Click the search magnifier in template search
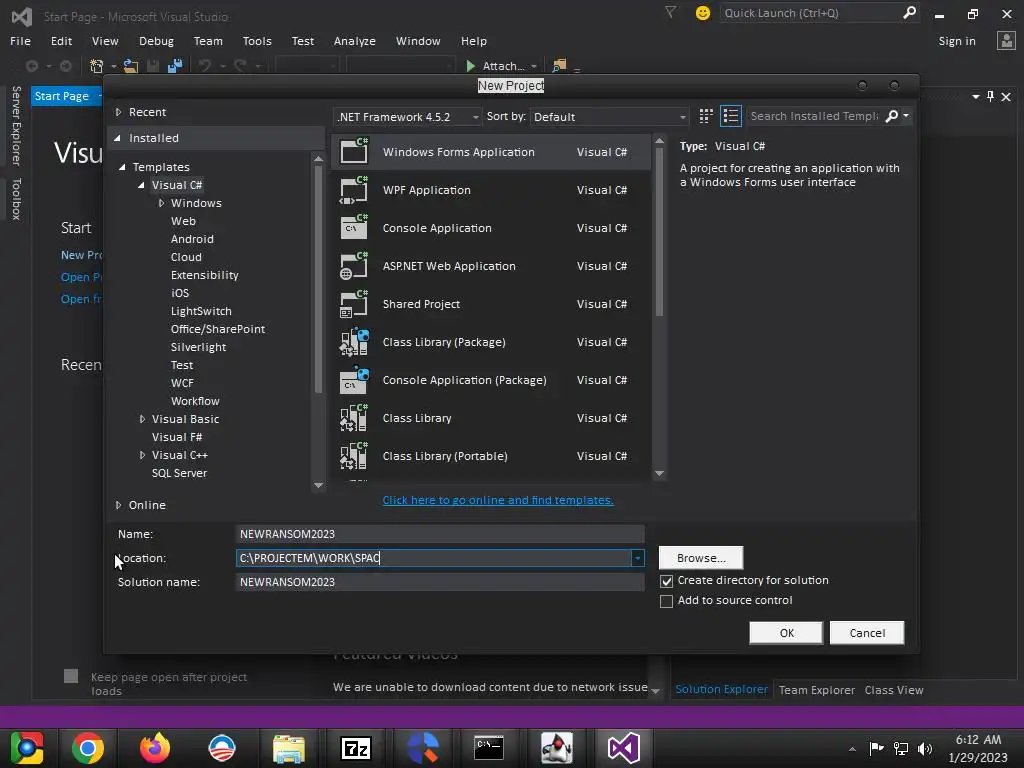Viewport: 1024px width, 768px height. pos(891,116)
